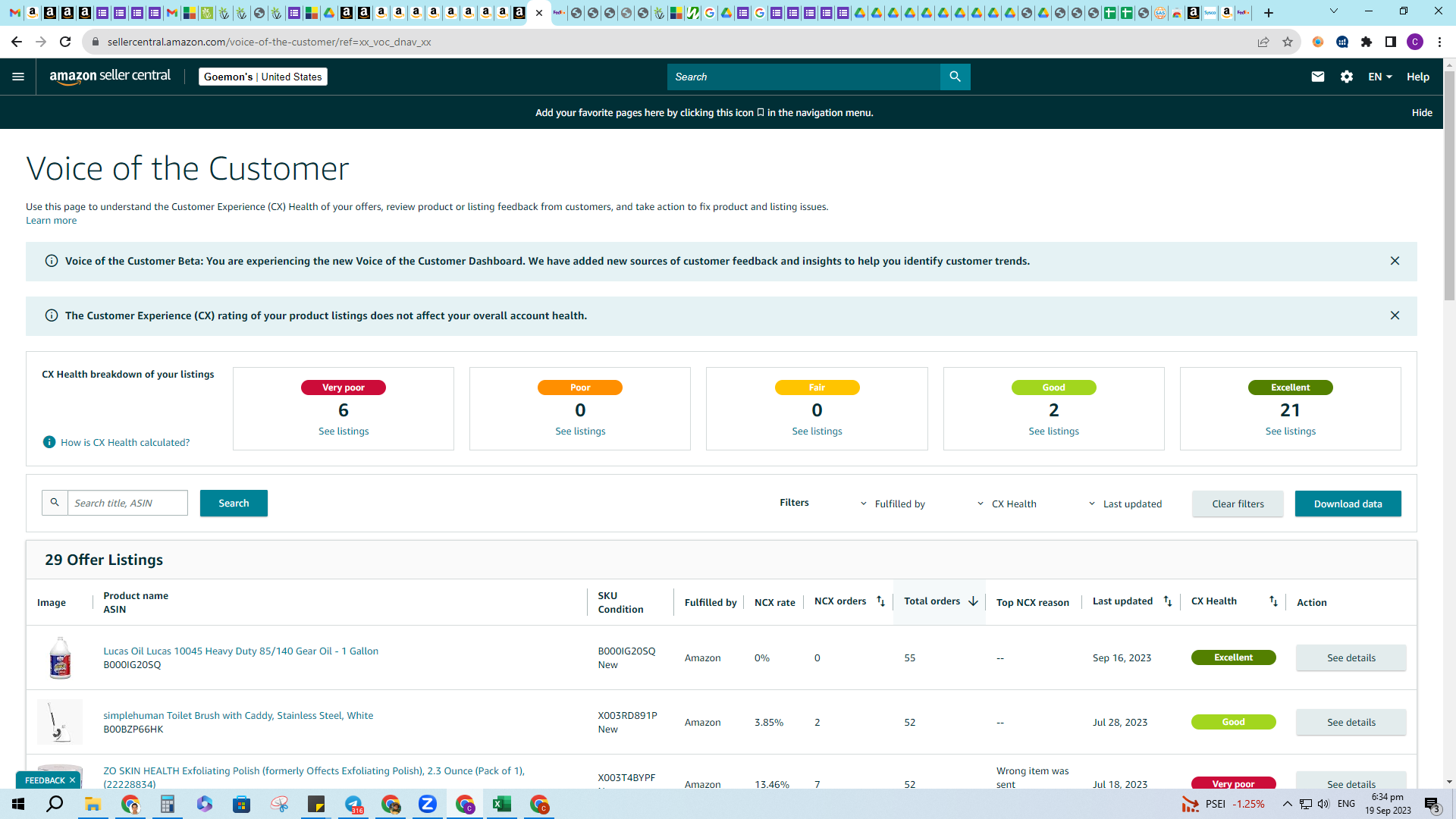Bookmark this page with the star icon
Viewport: 1456px width, 819px height.
pos(1288,42)
